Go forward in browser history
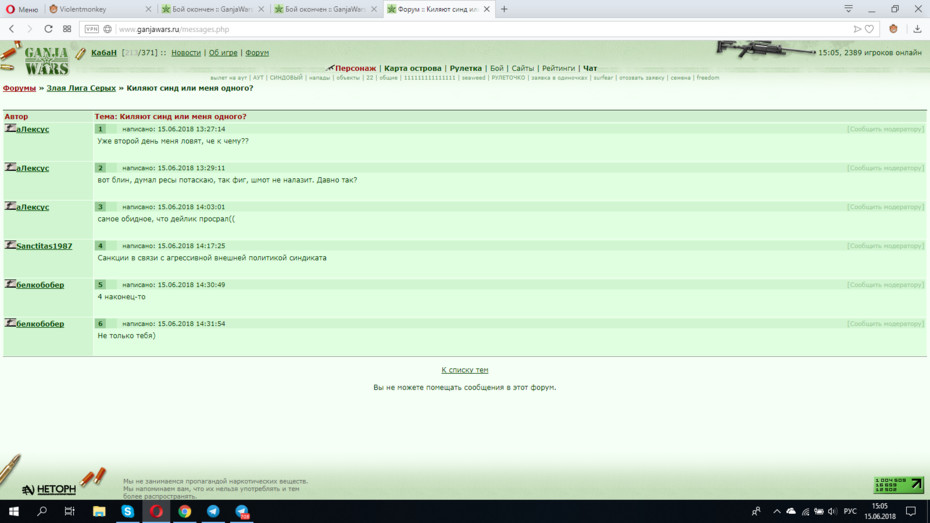This screenshot has width=930, height=523. click(x=29, y=29)
